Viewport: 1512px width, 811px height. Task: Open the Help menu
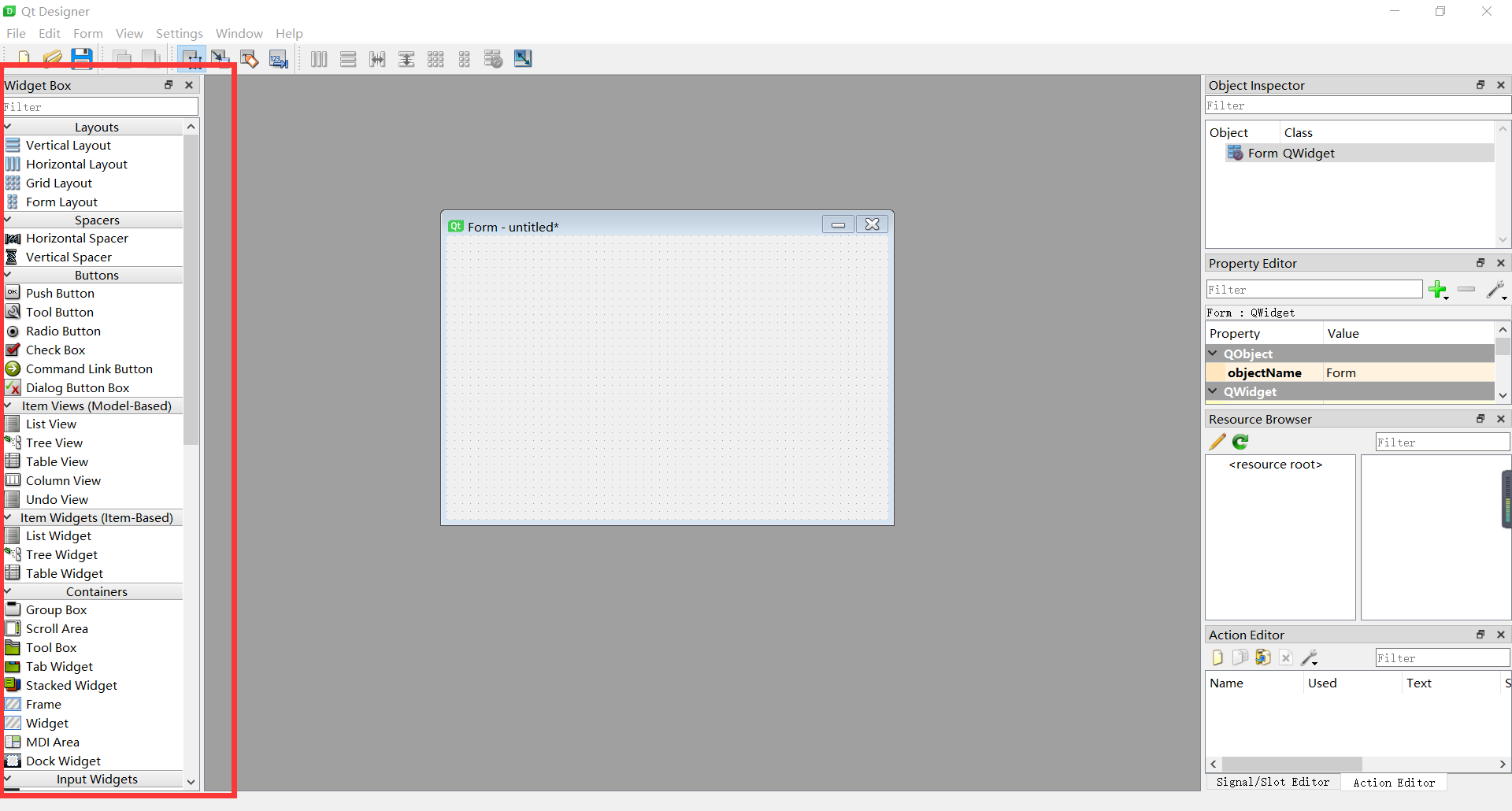point(289,33)
